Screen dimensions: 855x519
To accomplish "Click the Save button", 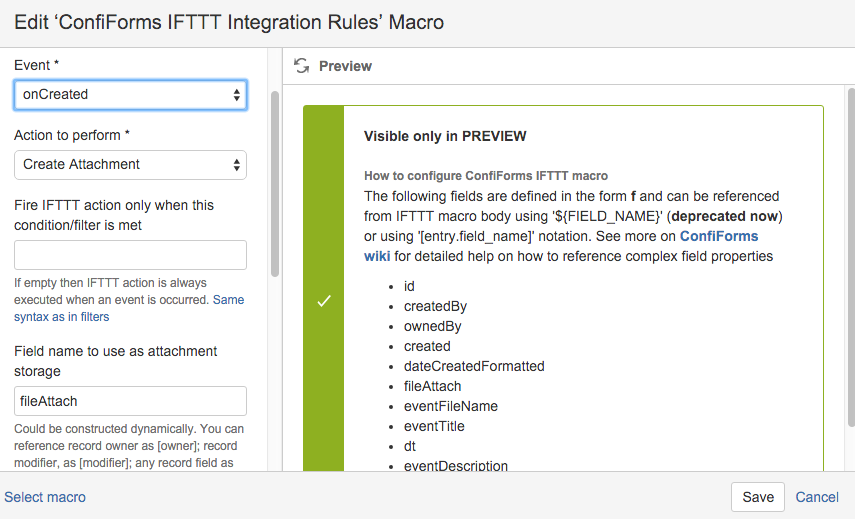I will 758,497.
